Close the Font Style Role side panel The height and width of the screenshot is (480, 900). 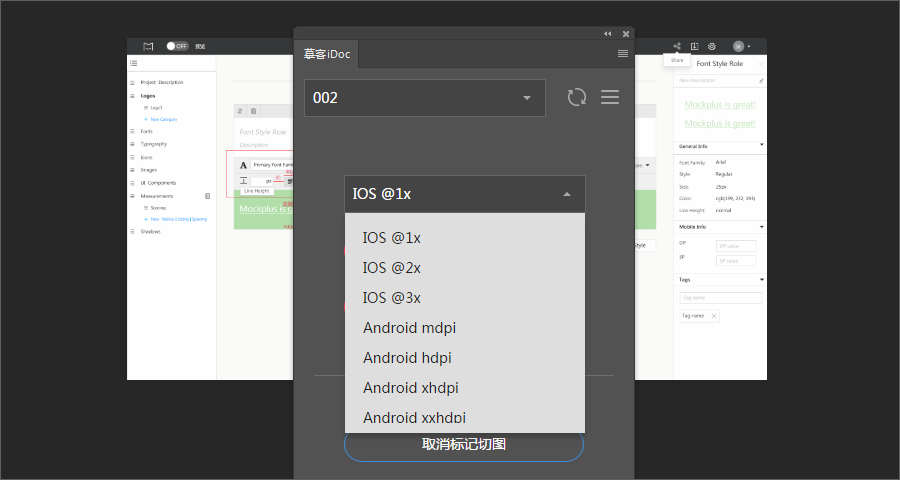click(761, 64)
